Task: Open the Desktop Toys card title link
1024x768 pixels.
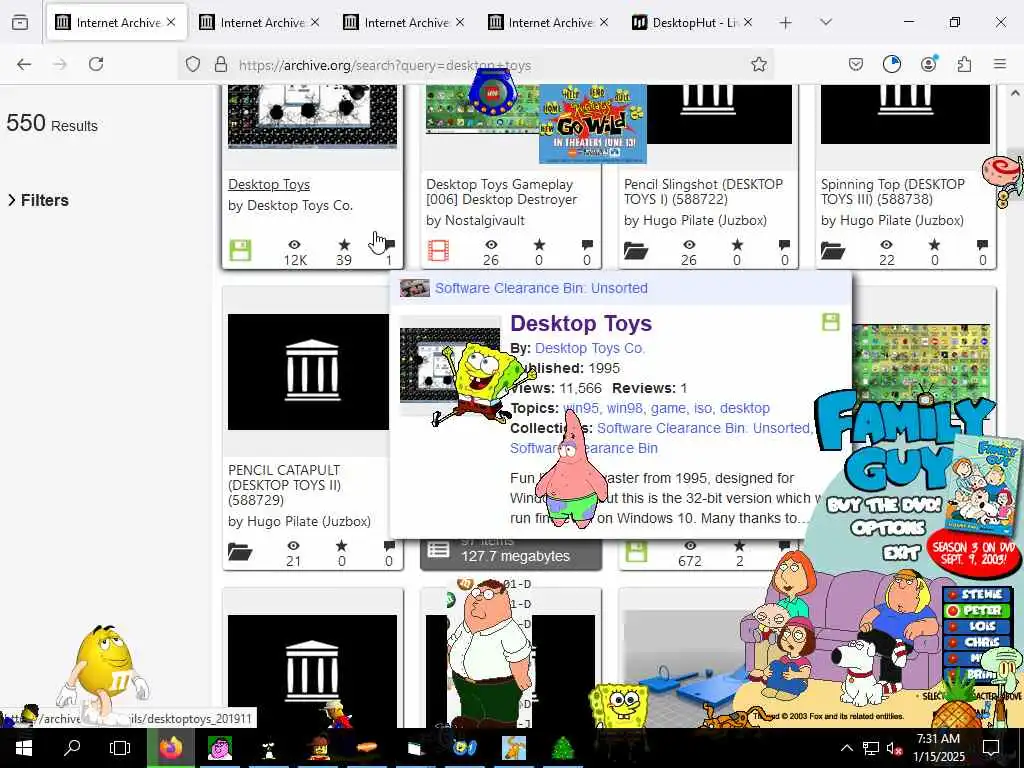Action: point(269,185)
